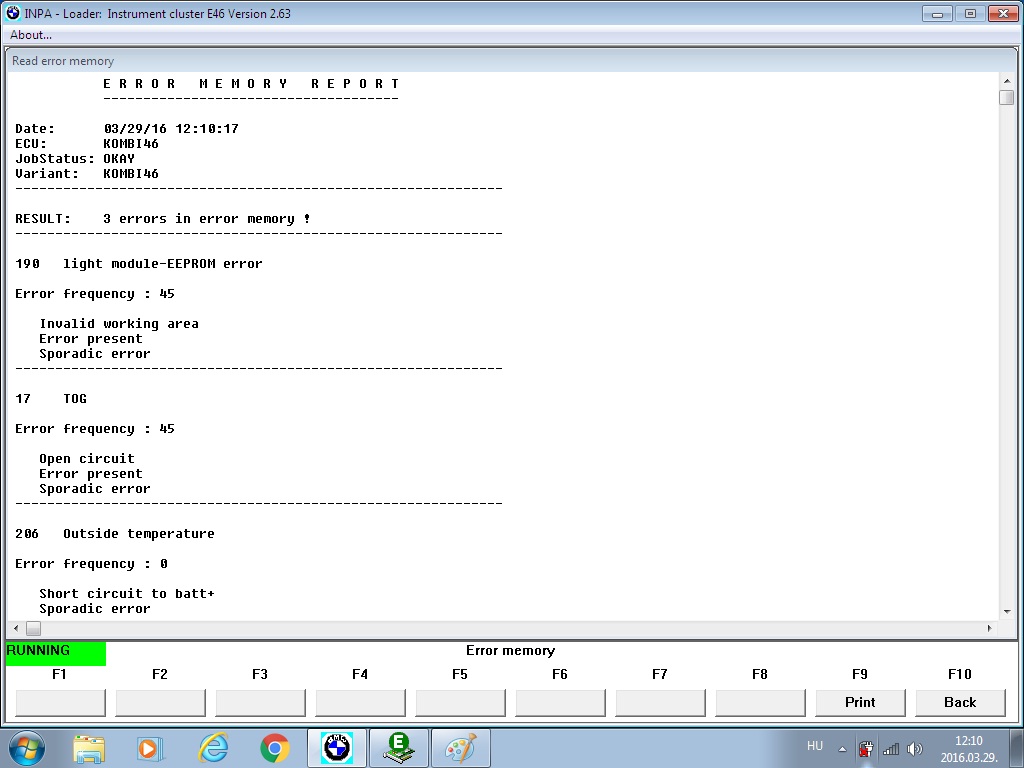Click the empty F6 function button

pos(560,703)
